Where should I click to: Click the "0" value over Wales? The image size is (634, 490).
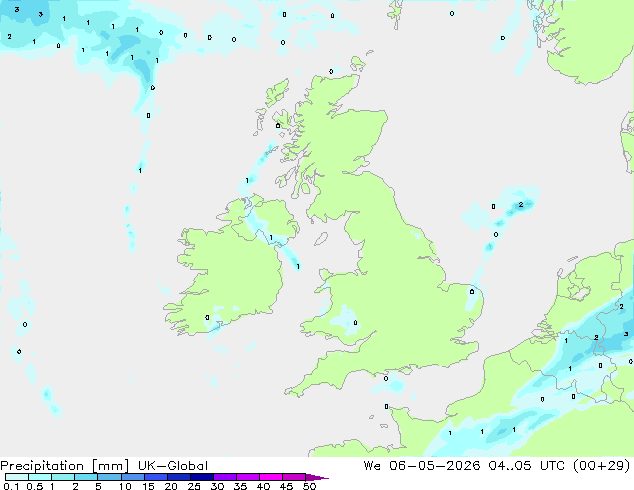pos(355,323)
